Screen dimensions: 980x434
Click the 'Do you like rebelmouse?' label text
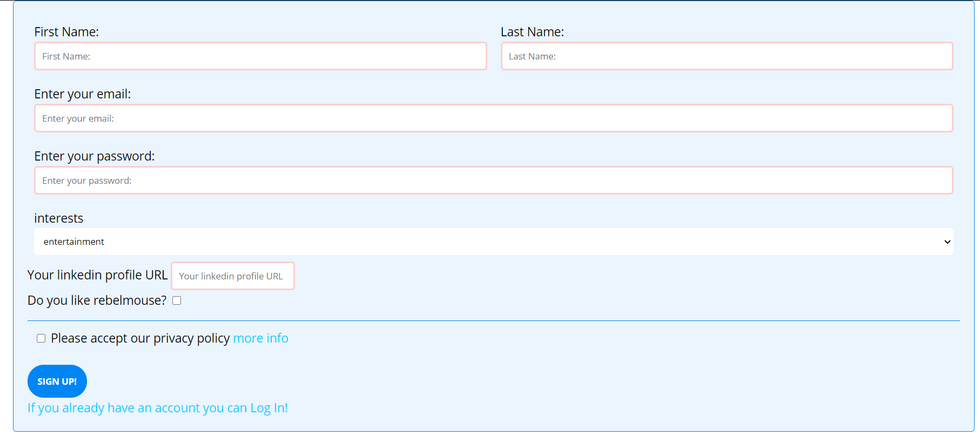click(97, 300)
